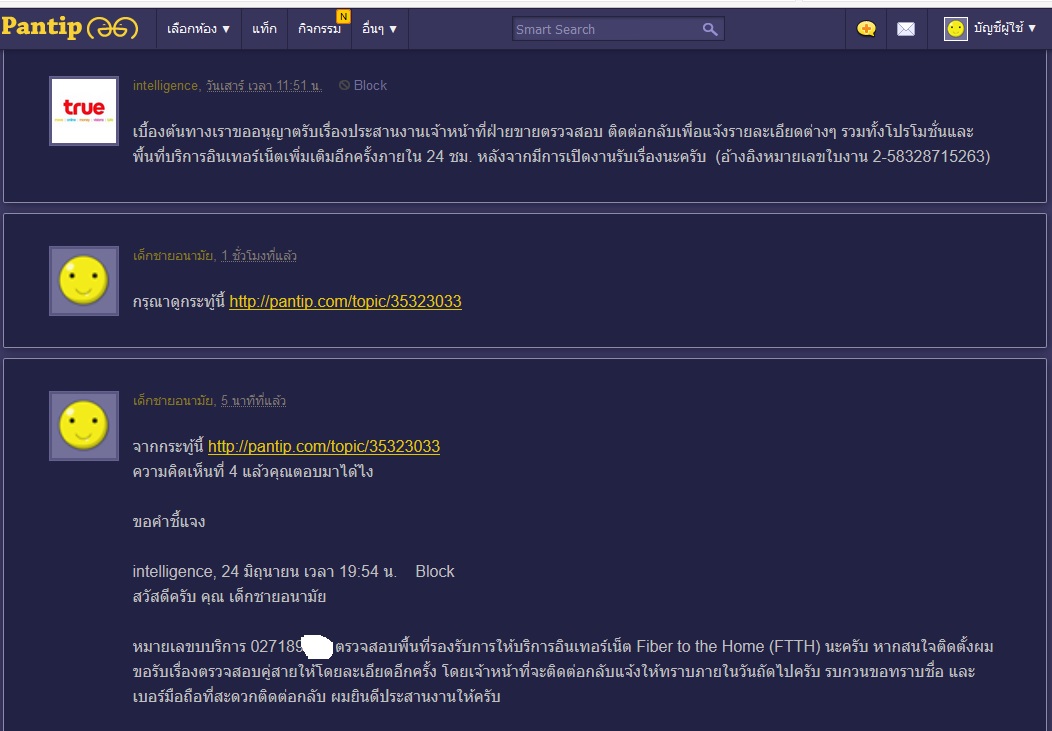
Task: Open topic link after จากกระทู้นี้
Action: [x=324, y=446]
